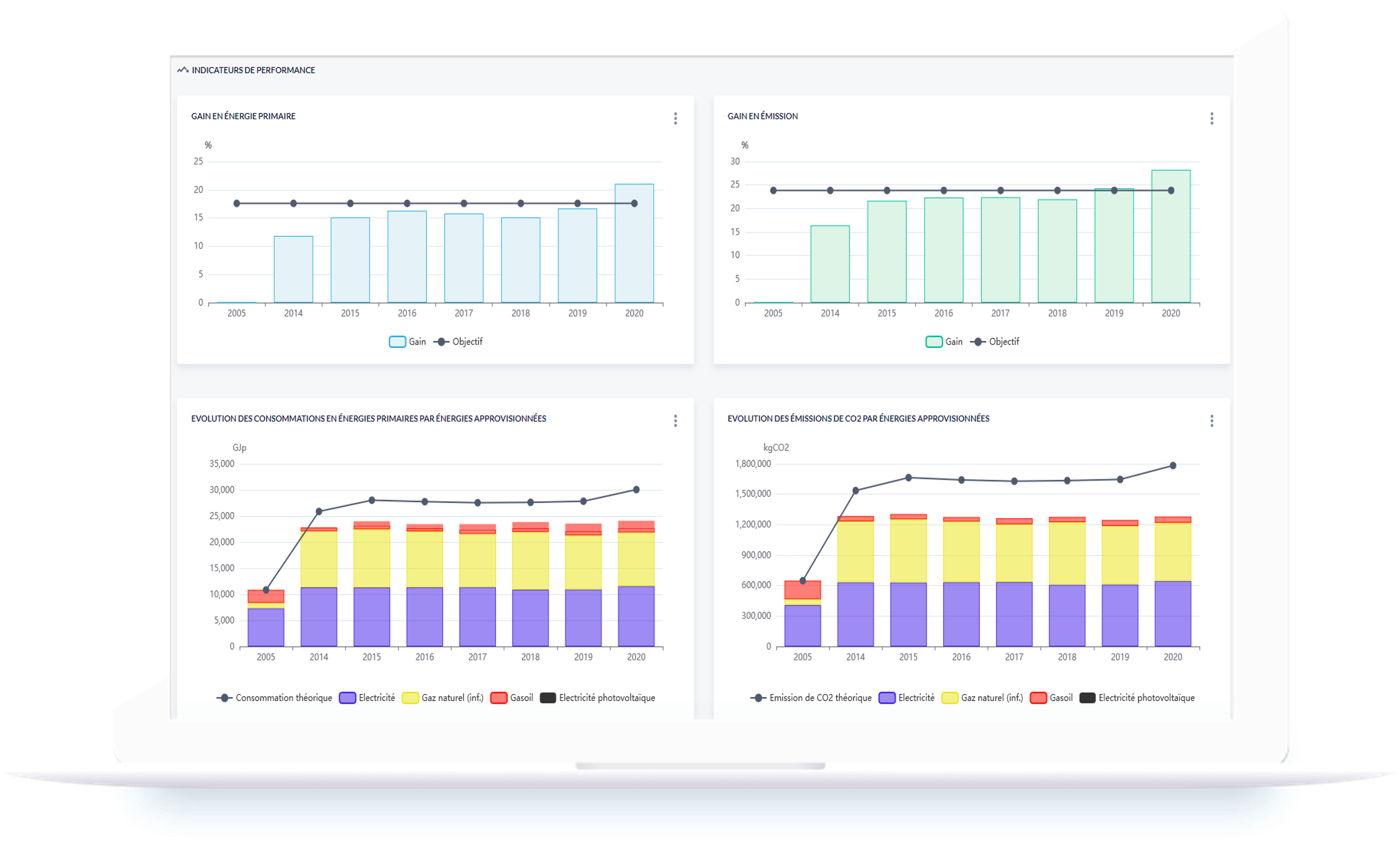Click the 2005 stacked bar in the consommations chart
This screenshot has height=854, width=1400.
tap(266, 618)
